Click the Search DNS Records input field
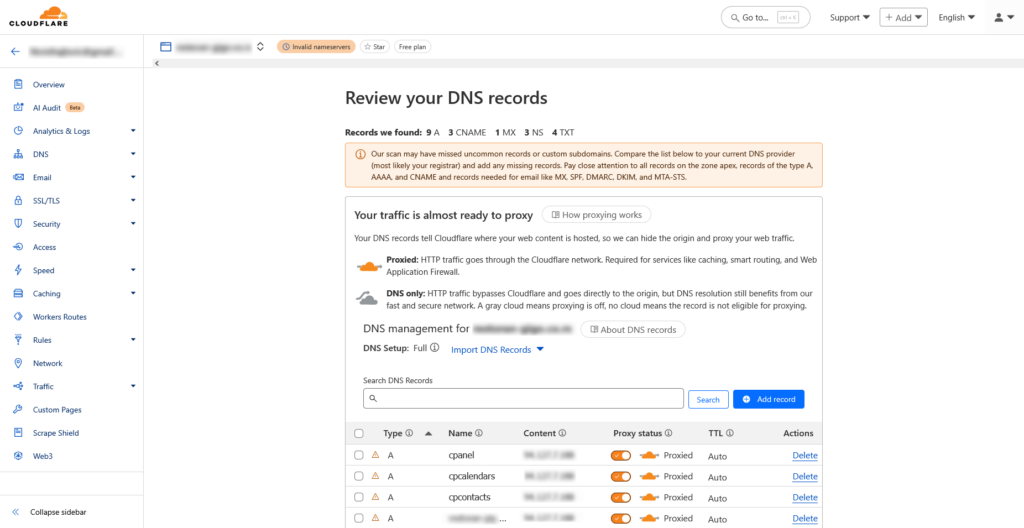1024x528 pixels. click(x=523, y=399)
